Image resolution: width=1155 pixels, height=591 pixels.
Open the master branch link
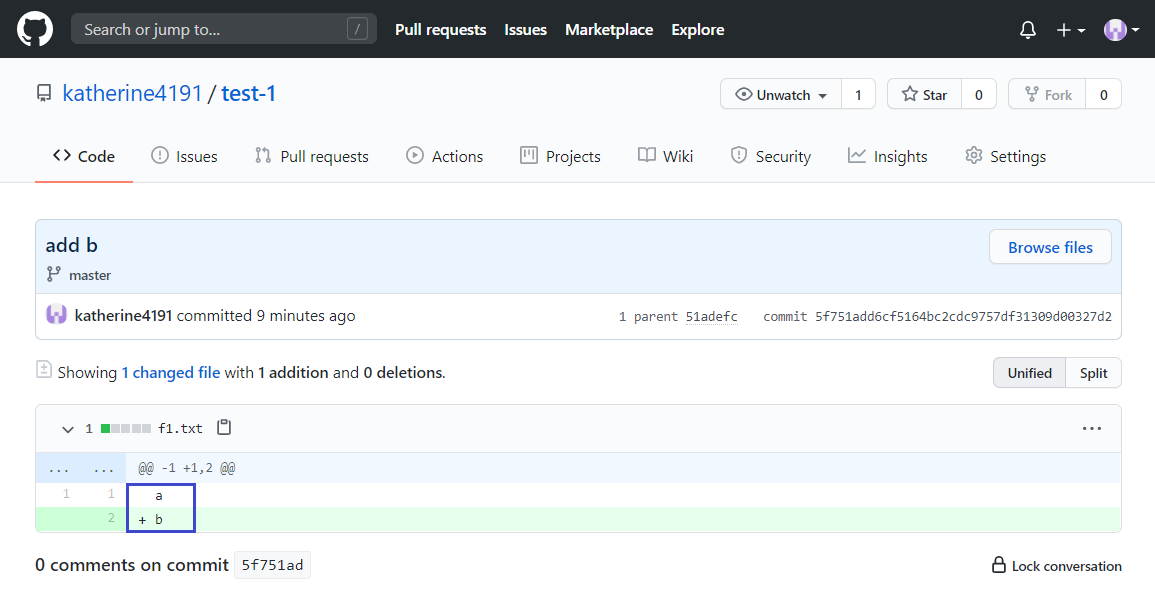pos(90,275)
